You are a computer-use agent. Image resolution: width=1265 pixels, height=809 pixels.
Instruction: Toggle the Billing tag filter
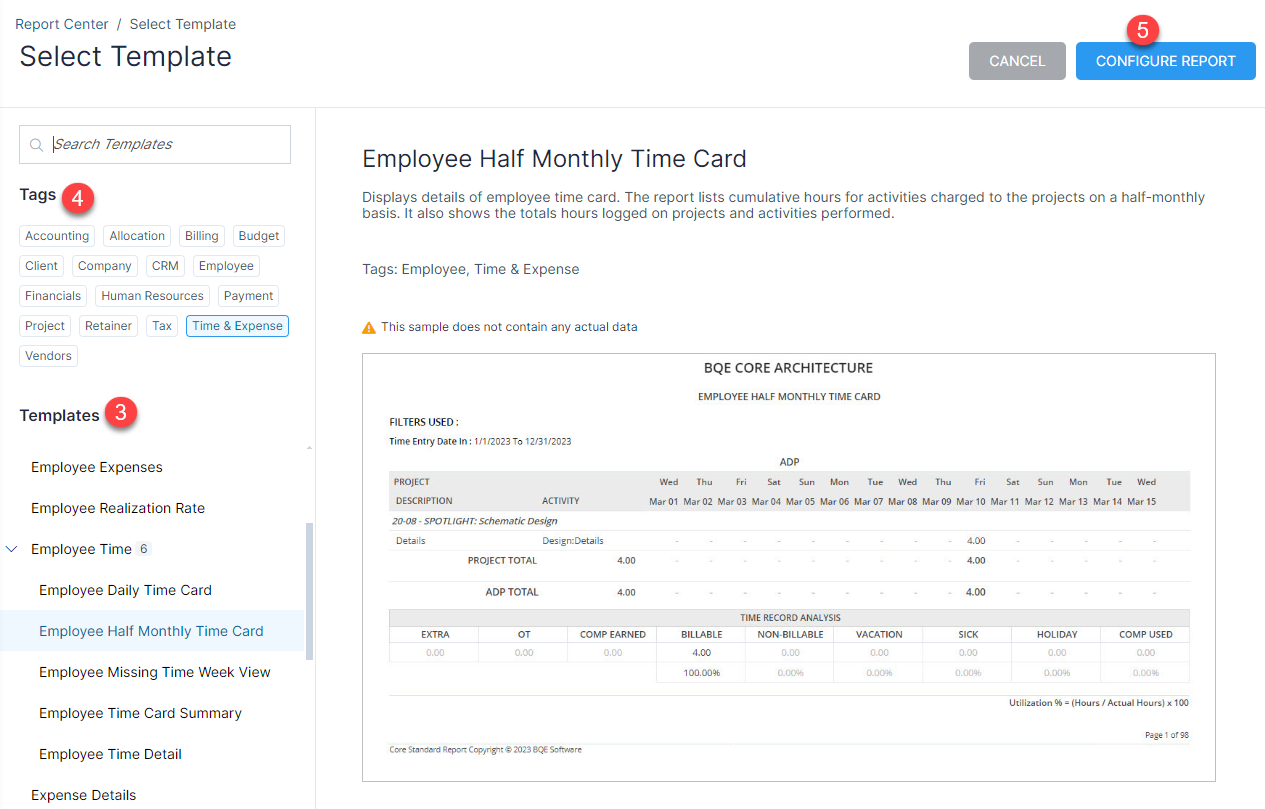(x=201, y=235)
